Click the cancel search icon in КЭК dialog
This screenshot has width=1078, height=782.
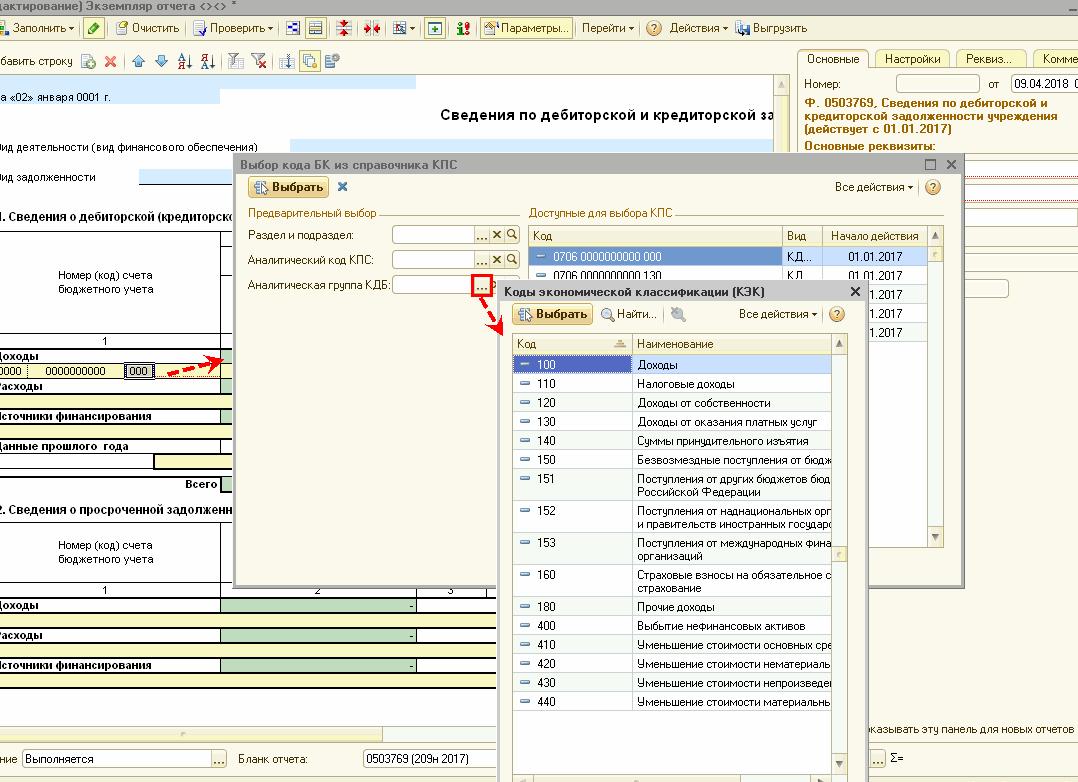678,314
